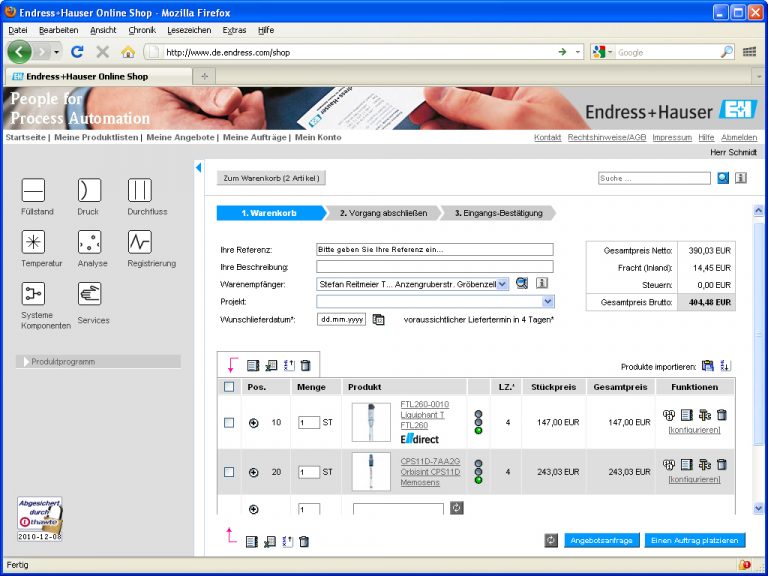Click the Services hand icon
This screenshot has width=768, height=576.
[x=89, y=294]
